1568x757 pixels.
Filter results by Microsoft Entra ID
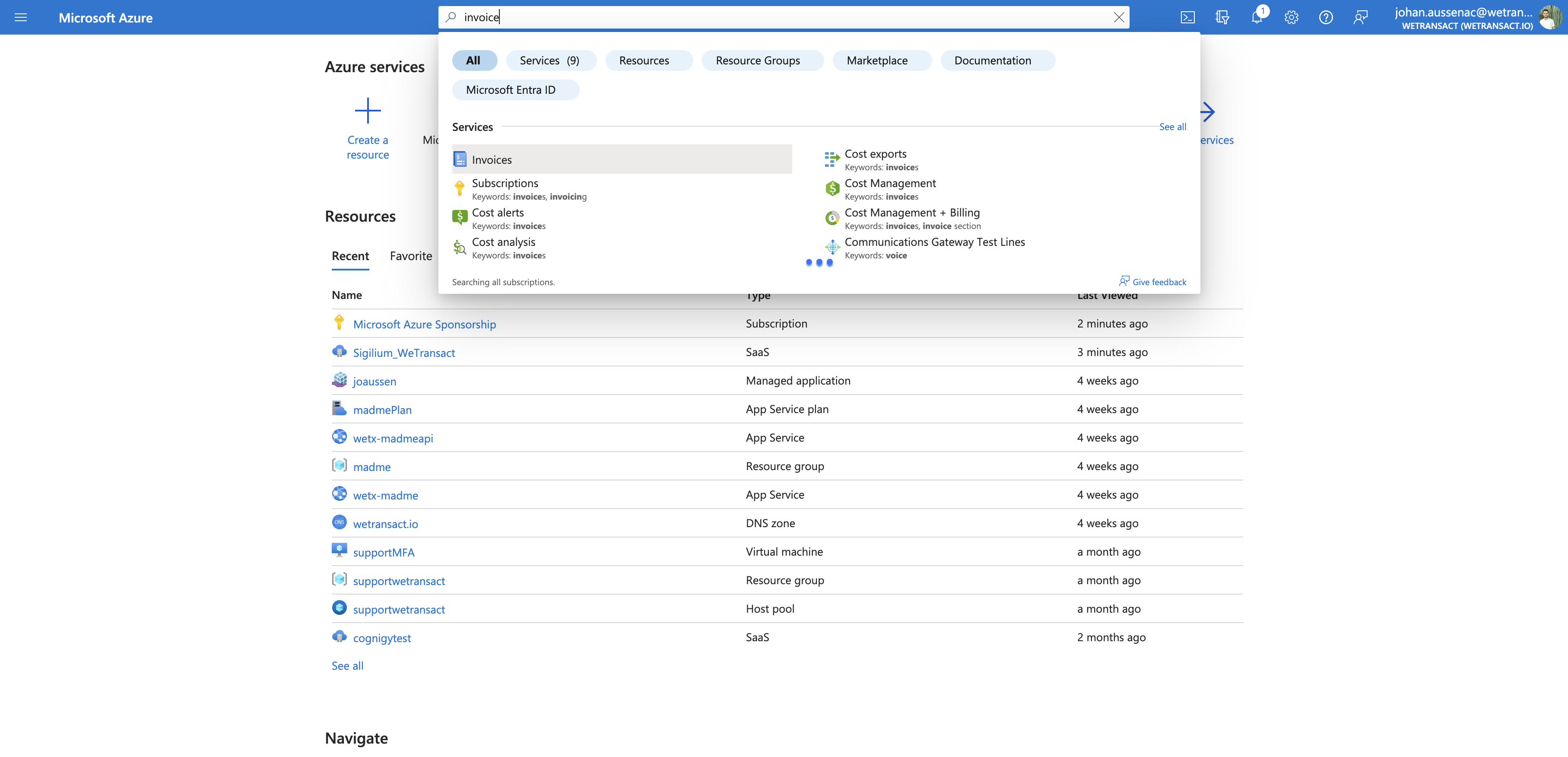[515, 89]
